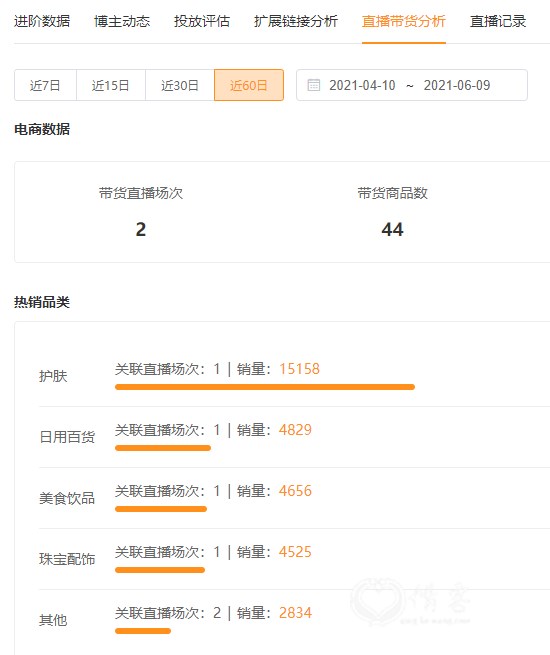This screenshot has height=655, width=550.
Task: Select the 近7日 time range
Action: [x=45, y=85]
